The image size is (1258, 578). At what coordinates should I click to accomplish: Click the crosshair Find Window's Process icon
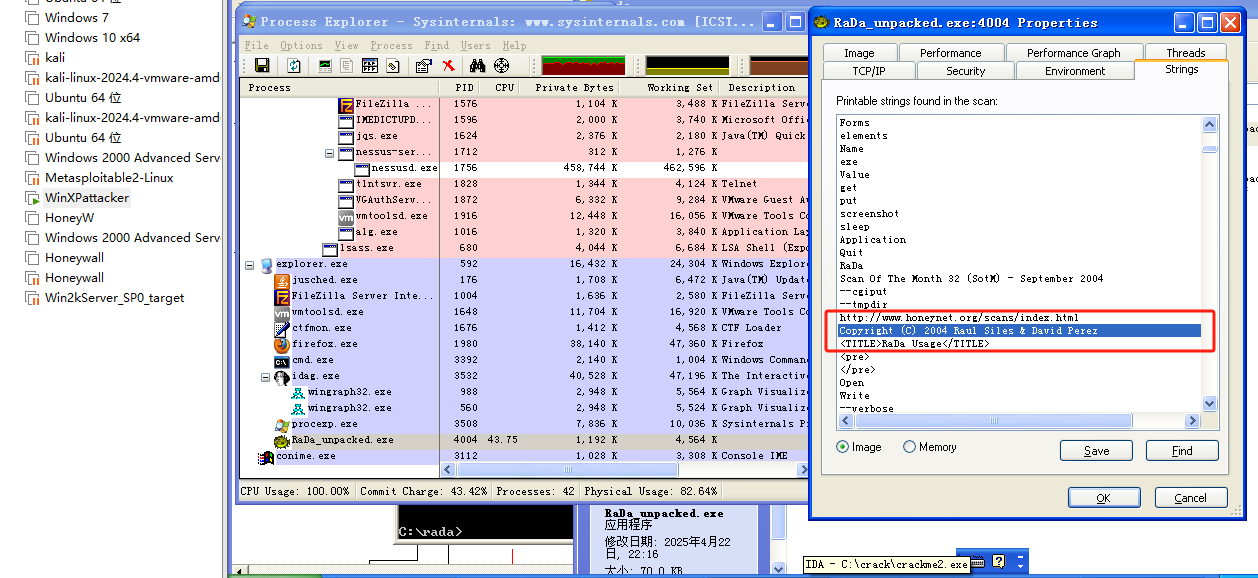[x=502, y=65]
